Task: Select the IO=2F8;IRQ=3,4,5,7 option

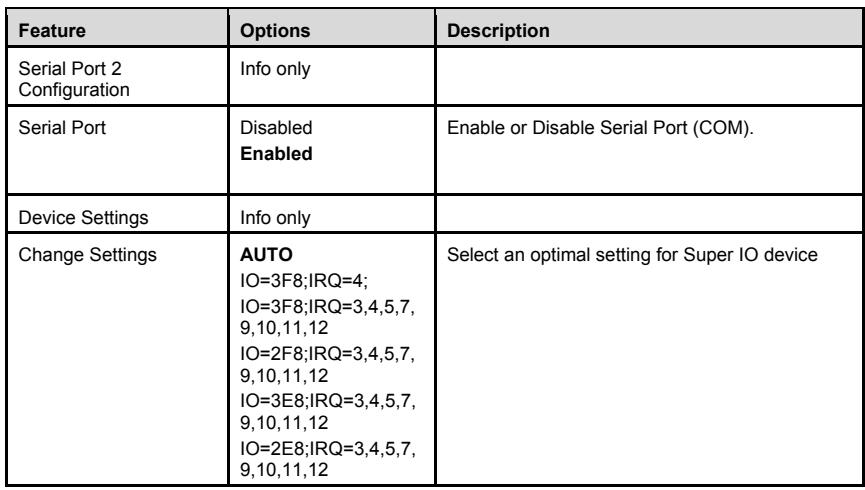Action: click(x=327, y=364)
